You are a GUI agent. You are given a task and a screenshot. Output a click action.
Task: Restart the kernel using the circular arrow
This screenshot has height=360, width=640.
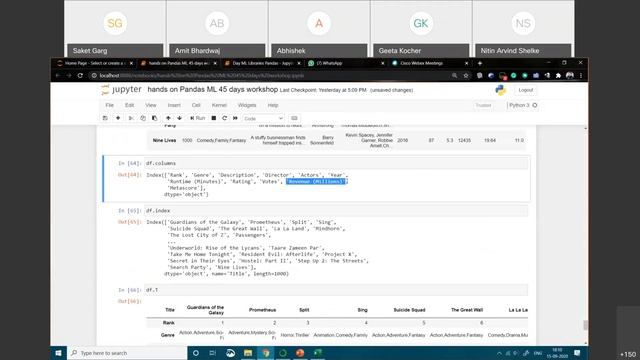point(224,118)
